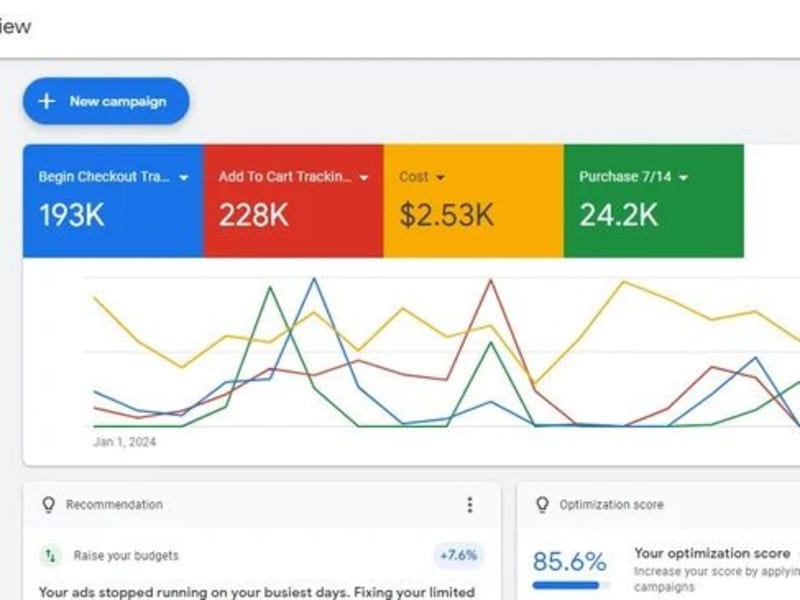Screen dimensions: 800x600
Task: Click the Recommendation card title
Action: click(x=114, y=505)
